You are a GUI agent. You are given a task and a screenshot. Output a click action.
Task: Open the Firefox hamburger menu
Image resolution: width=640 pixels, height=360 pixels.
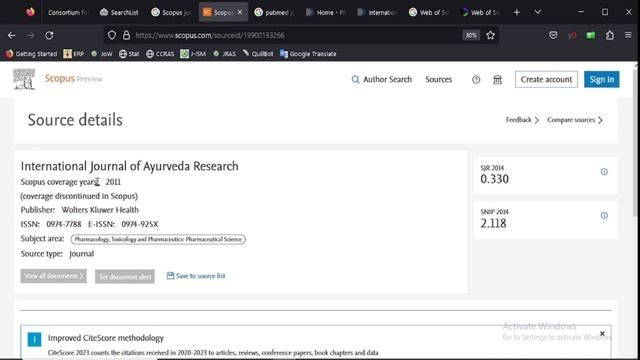coord(628,36)
